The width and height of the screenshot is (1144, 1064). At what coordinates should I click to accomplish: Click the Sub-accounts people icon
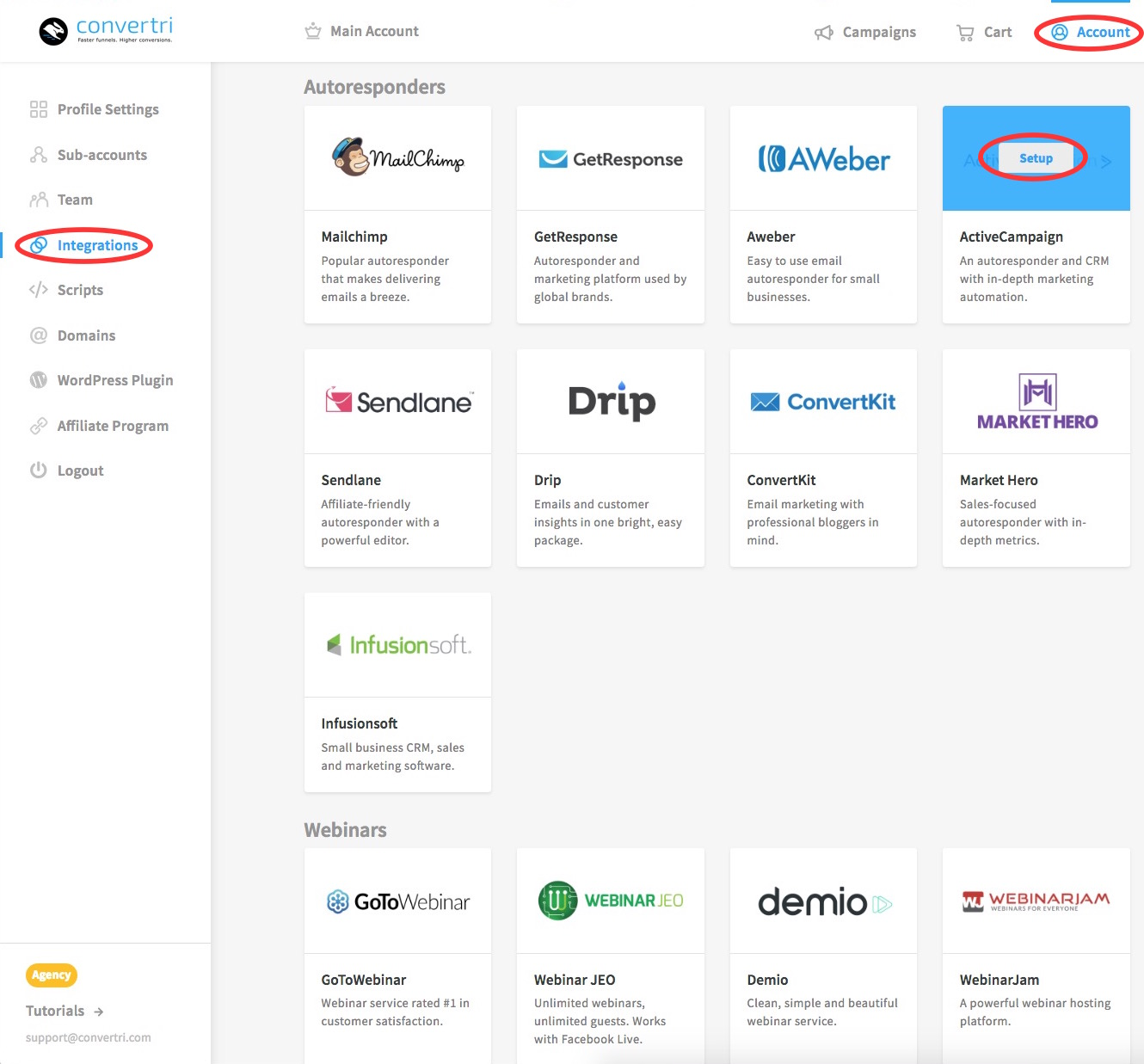(x=39, y=155)
